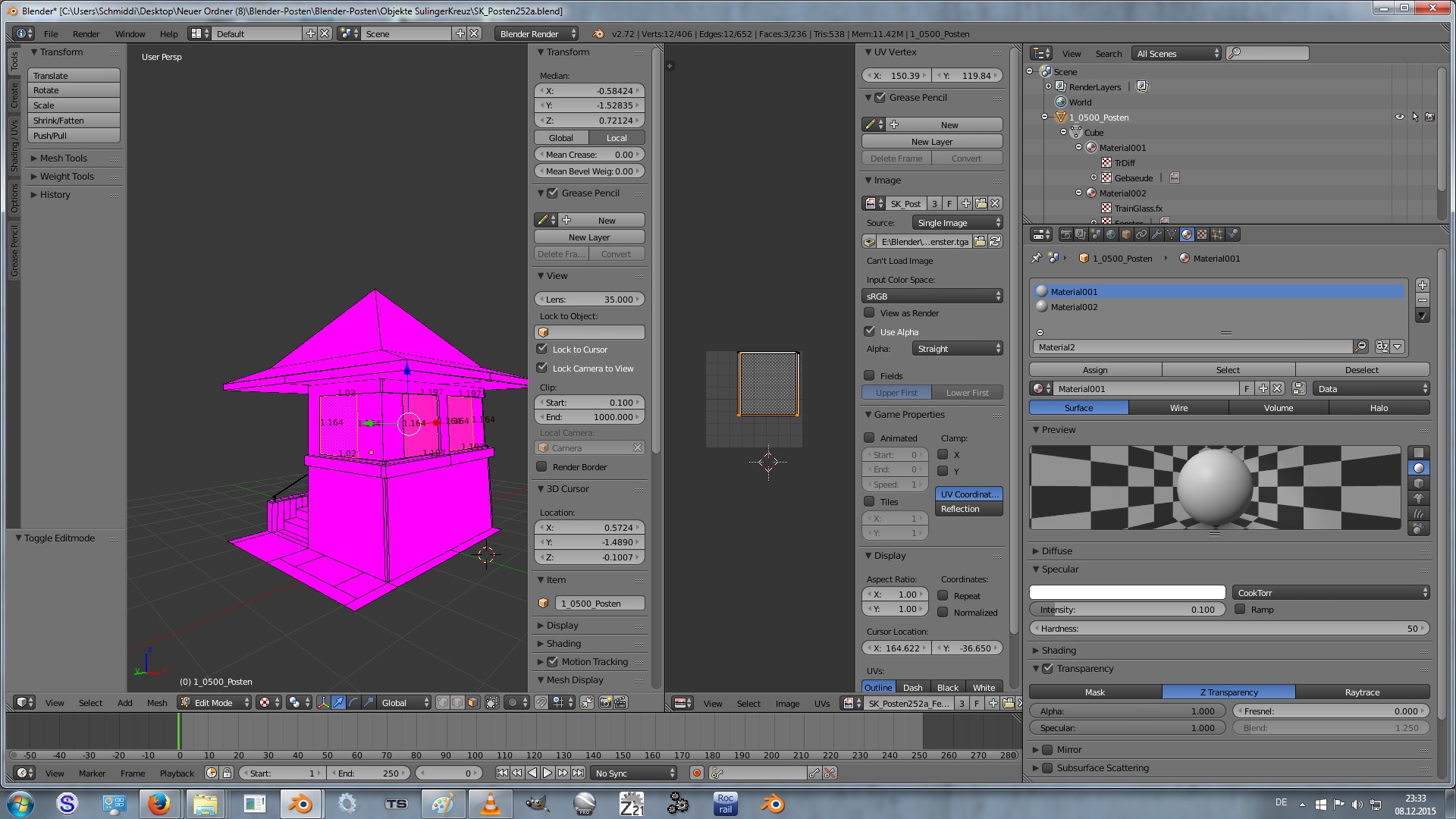Switch to the Wire material type tab
The image size is (1456, 819).
tap(1178, 407)
